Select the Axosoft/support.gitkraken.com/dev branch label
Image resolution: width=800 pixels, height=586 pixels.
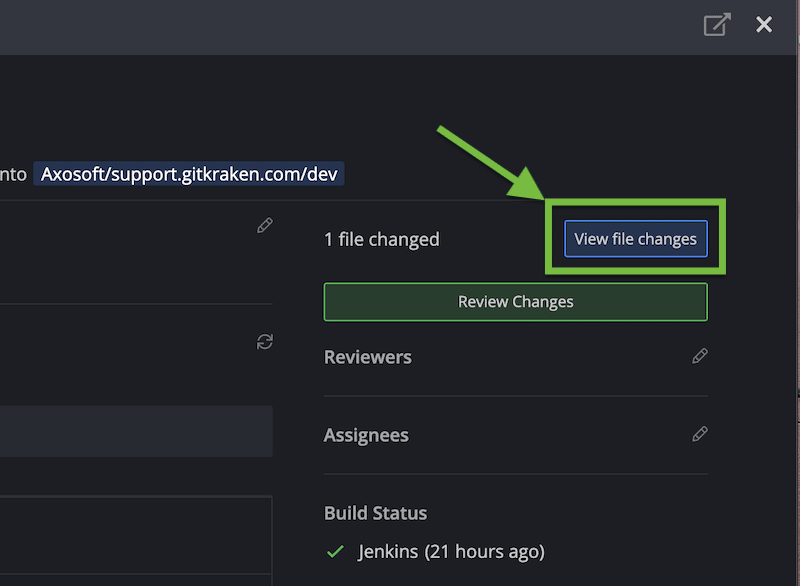click(x=189, y=174)
